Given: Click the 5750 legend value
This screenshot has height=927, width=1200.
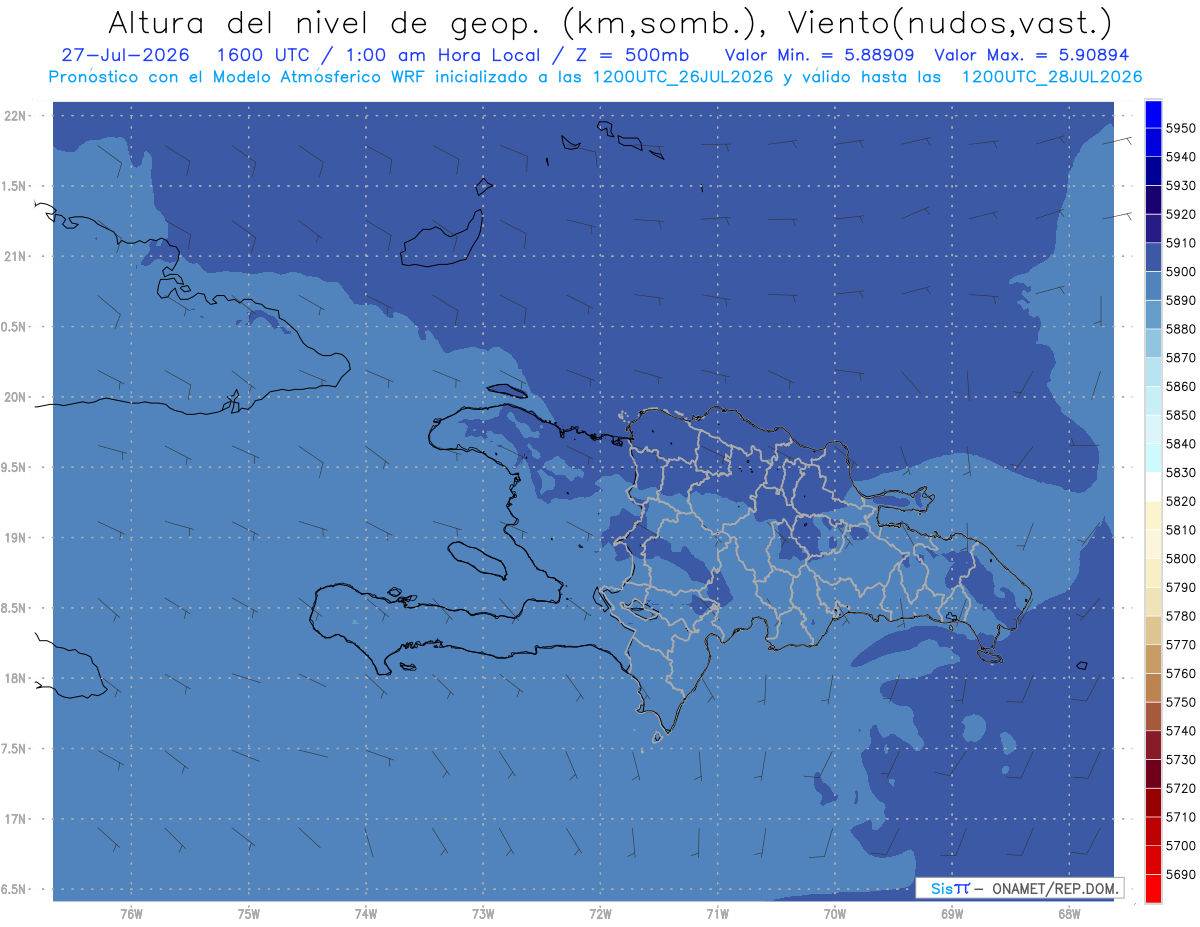Looking at the screenshot, I should coord(1180,703).
